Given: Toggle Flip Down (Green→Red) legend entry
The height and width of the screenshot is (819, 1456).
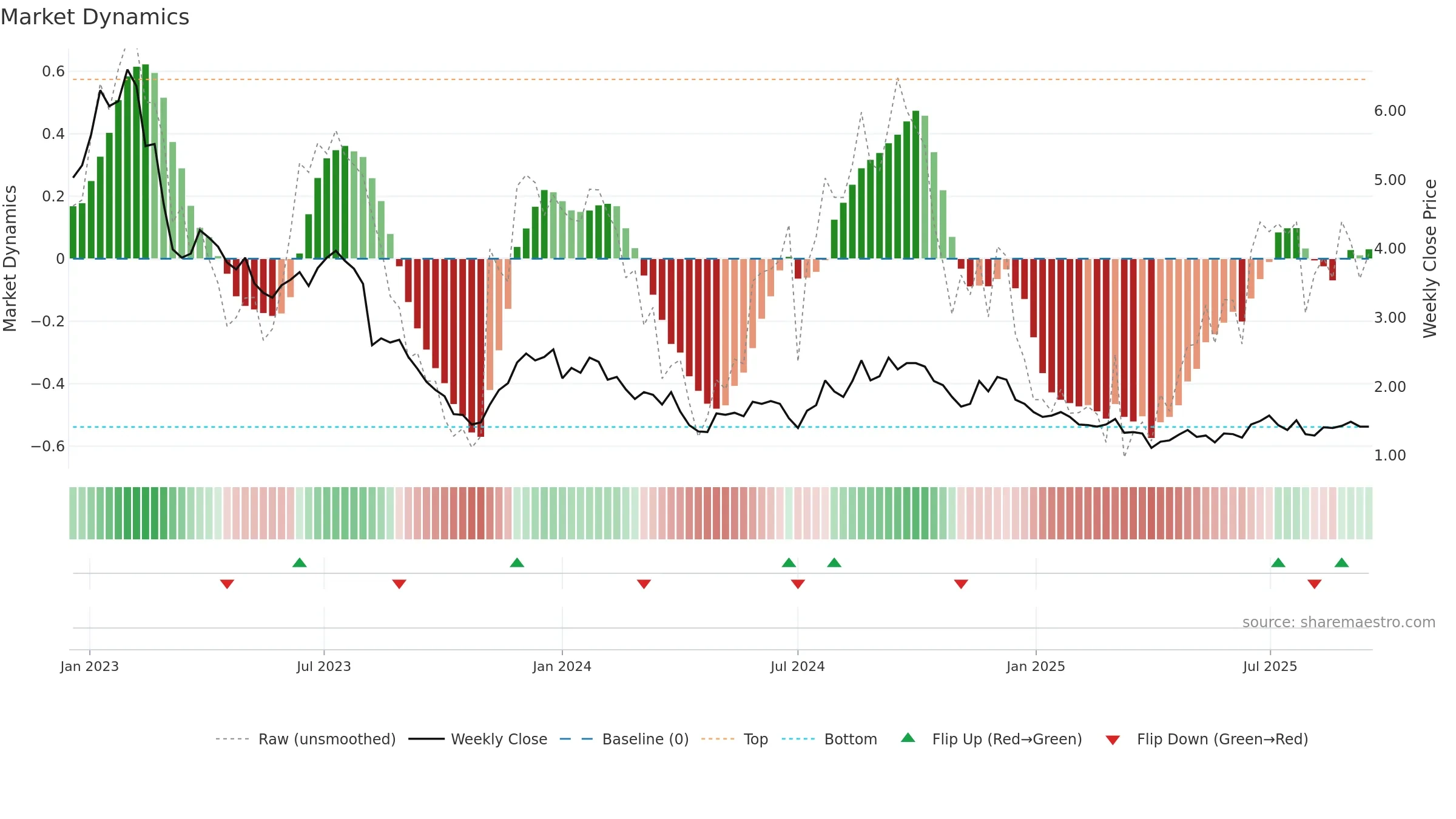Looking at the screenshot, I should [x=1207, y=739].
